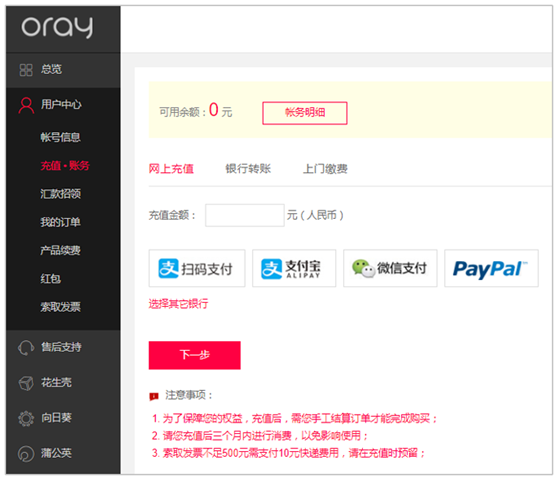
Task: Open the 花生壳 cube icon
Action: tap(26, 383)
